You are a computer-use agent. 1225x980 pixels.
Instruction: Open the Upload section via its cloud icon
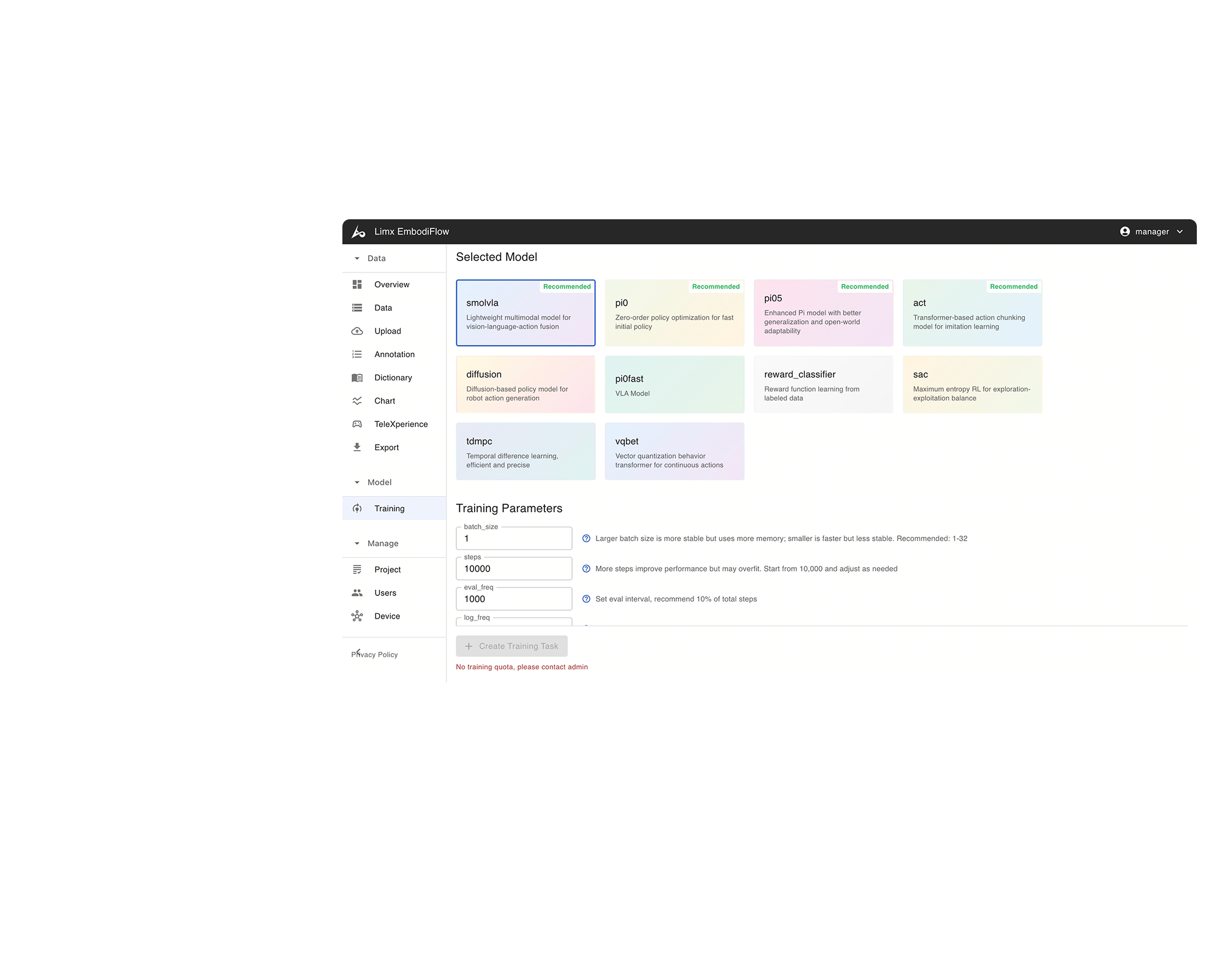click(357, 331)
